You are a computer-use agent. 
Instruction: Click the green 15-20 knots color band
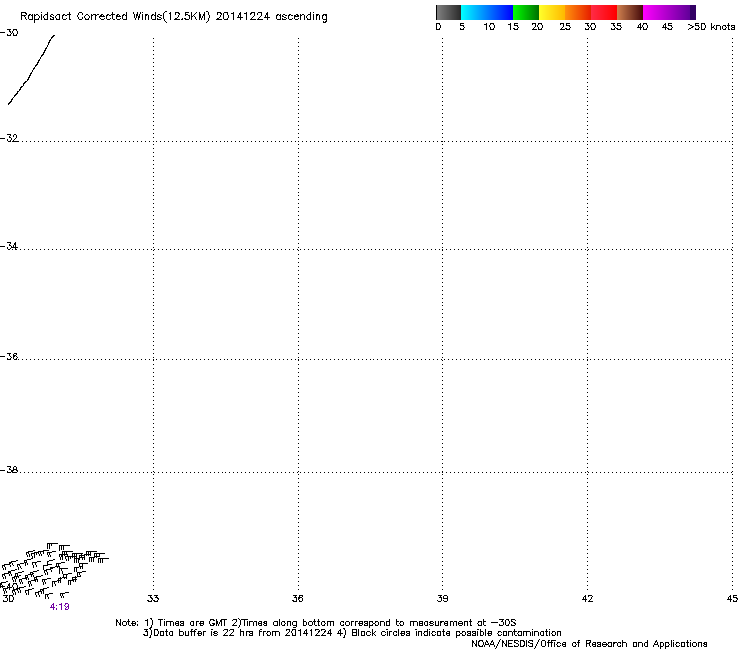pos(526,12)
